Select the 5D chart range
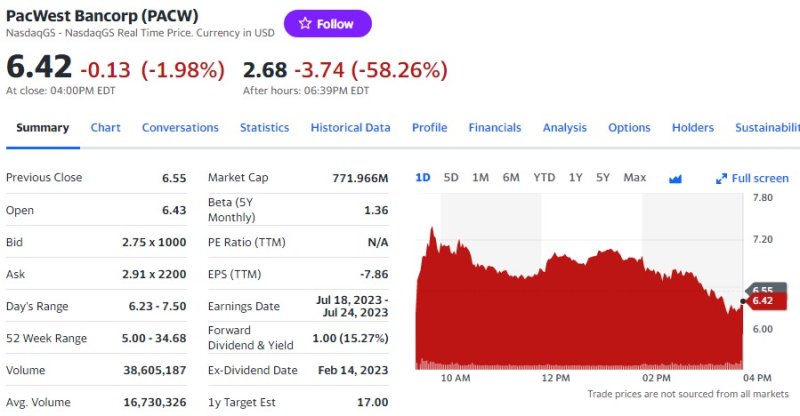Viewport: 800px width, 416px height. [x=451, y=178]
